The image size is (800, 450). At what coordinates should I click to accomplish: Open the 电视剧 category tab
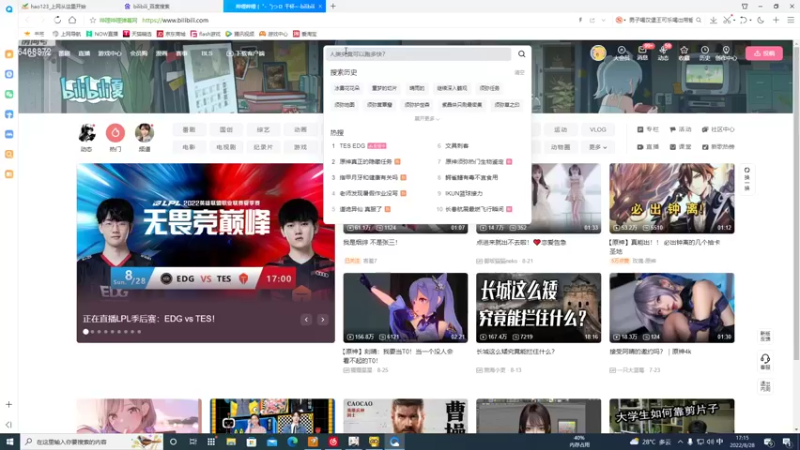click(x=226, y=147)
